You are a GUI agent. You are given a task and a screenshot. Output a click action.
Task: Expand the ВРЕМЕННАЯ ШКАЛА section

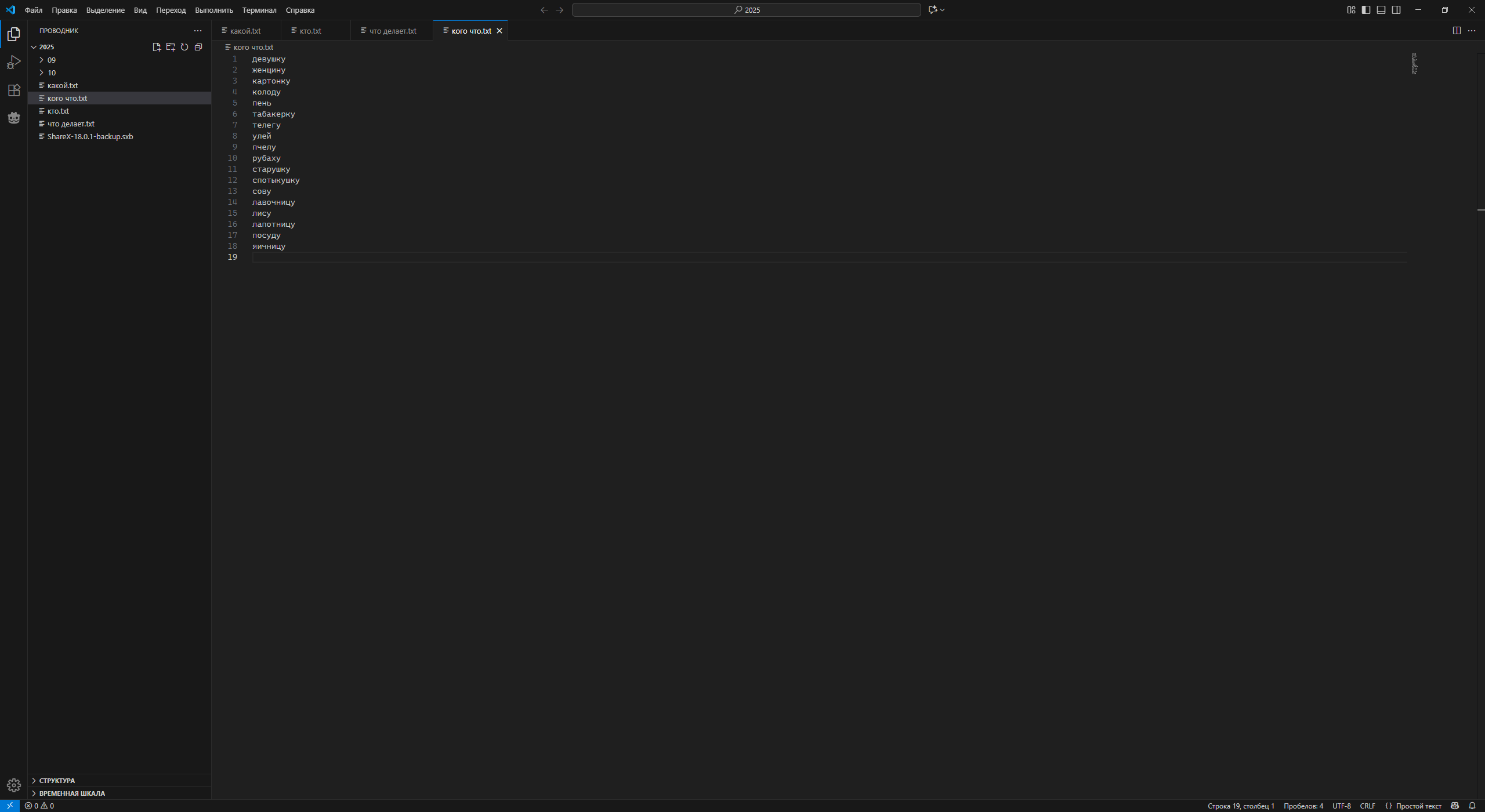tap(72, 793)
